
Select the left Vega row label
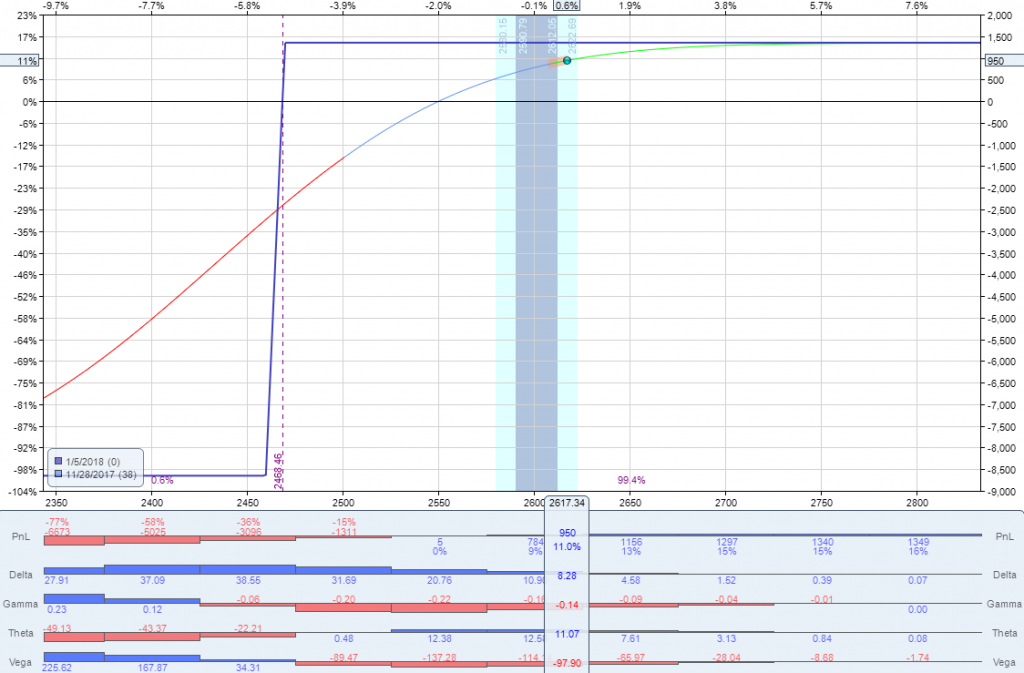pos(20,660)
